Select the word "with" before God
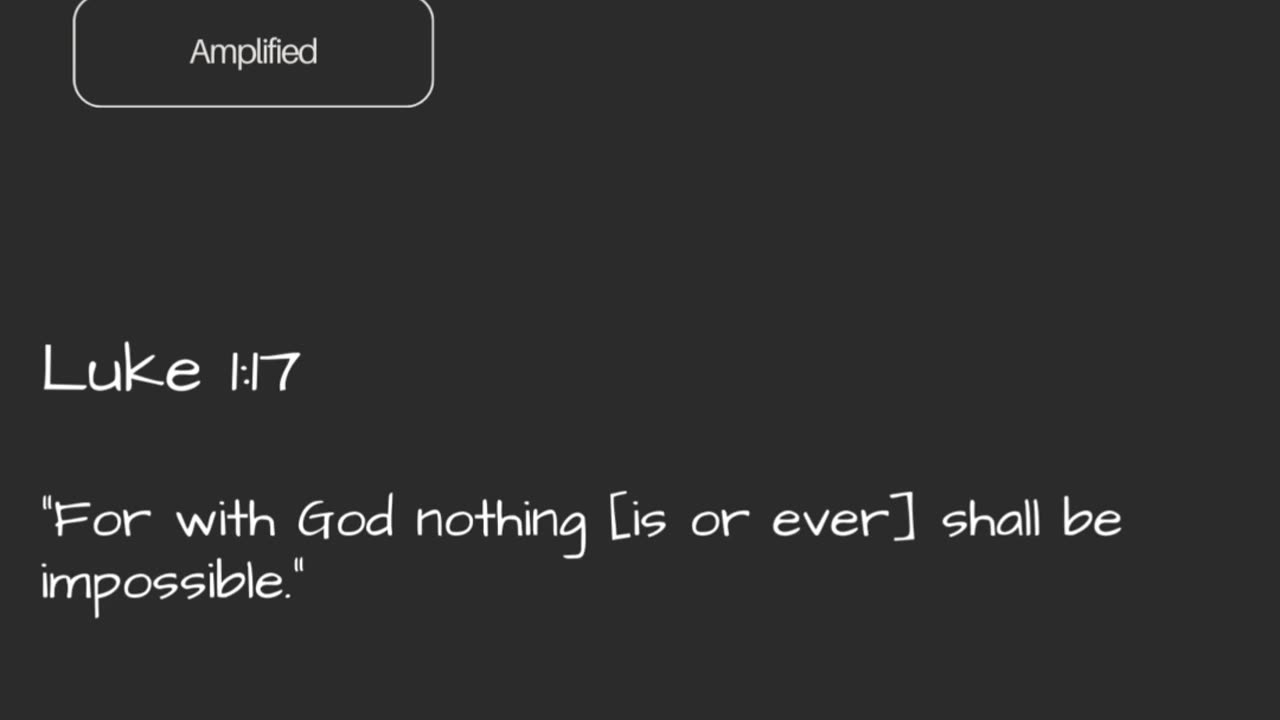 [225, 520]
